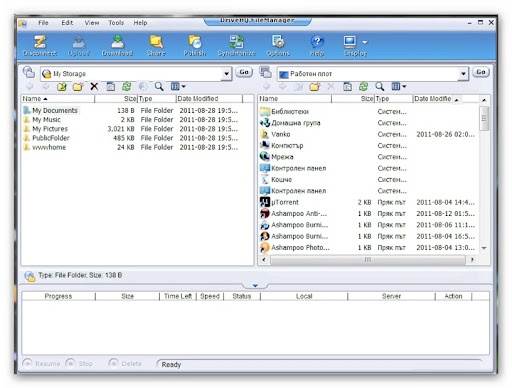Viewport: 512px width, 388px height.
Task: Open the View menu
Action: point(92,23)
